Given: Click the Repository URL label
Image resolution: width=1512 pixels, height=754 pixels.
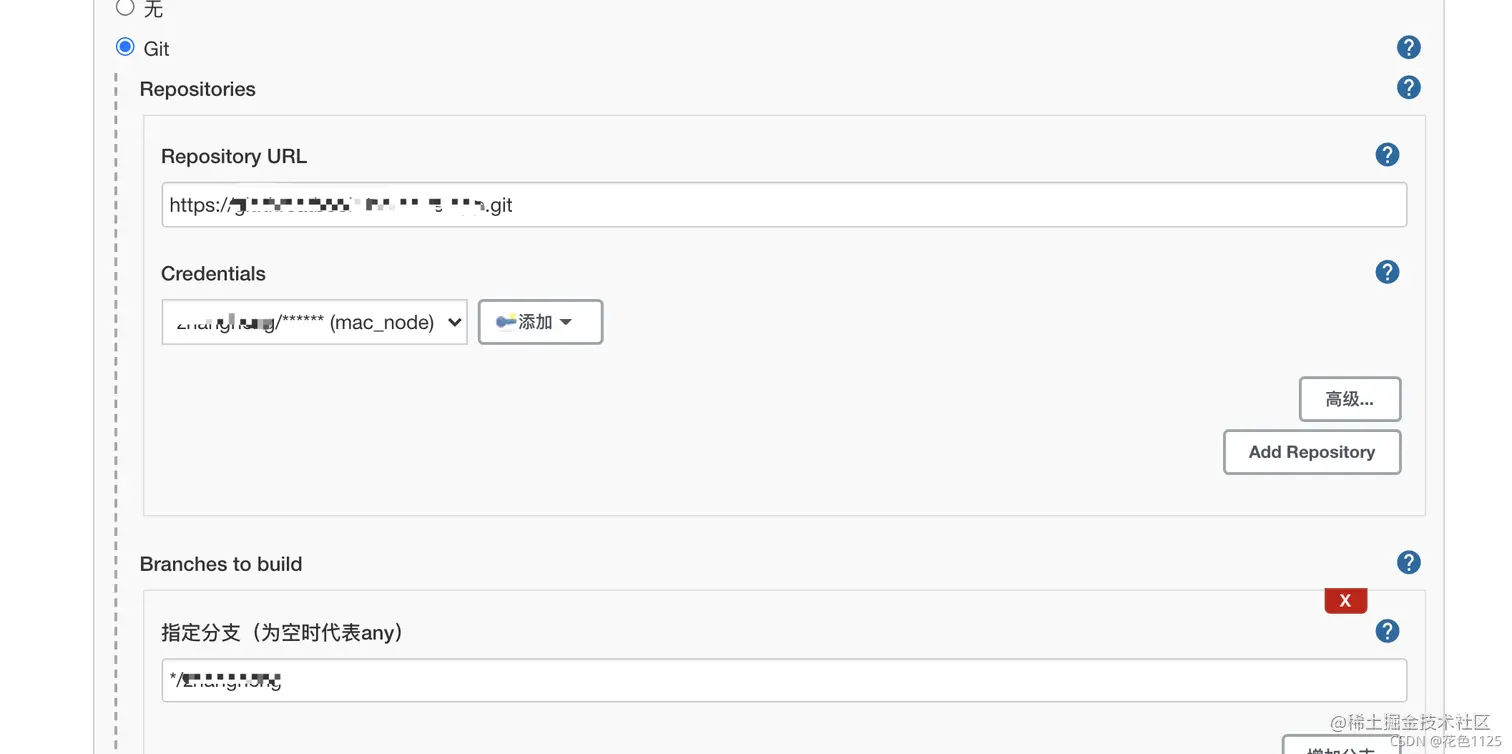Looking at the screenshot, I should click(234, 156).
